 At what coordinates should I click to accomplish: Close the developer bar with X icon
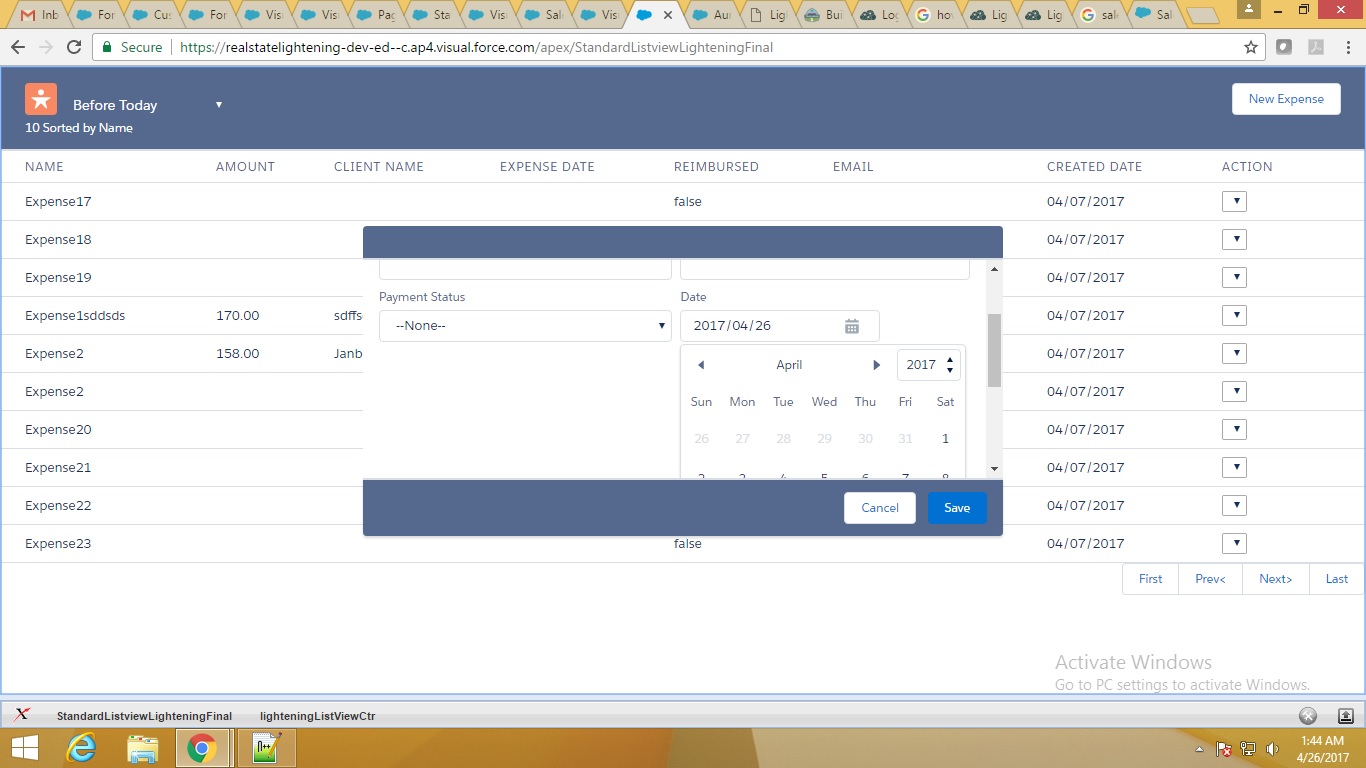(x=1307, y=715)
